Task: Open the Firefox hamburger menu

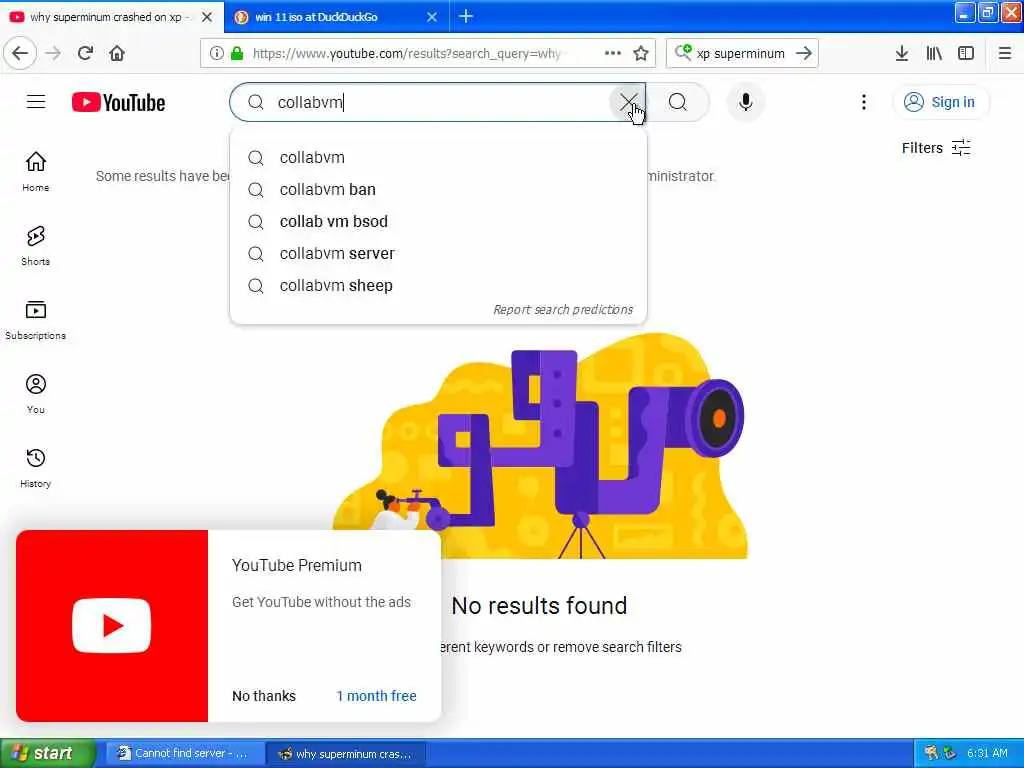Action: click(1004, 53)
